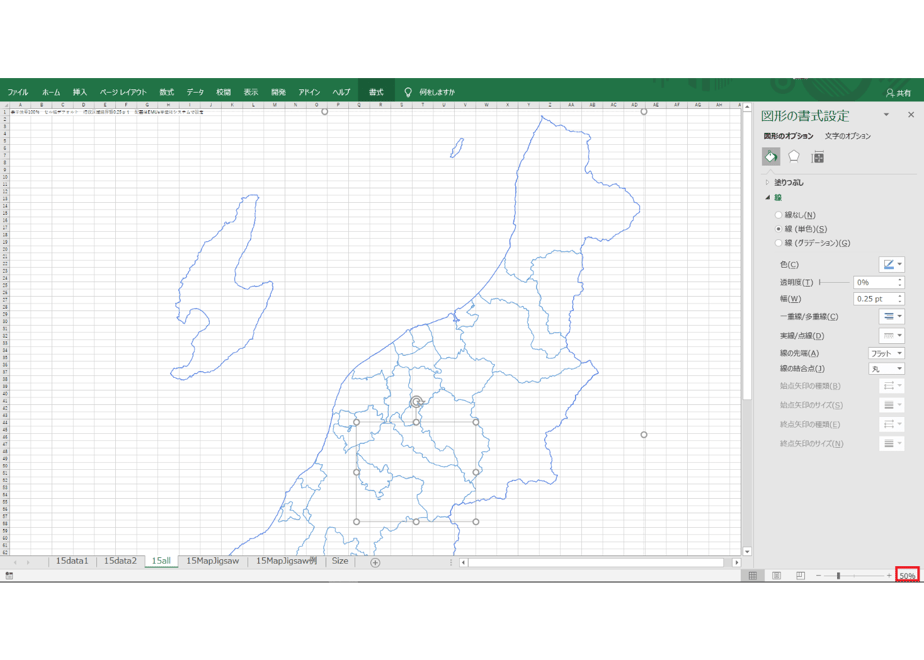Click the add new sheet plus icon
The image size is (924, 660).
pos(375,562)
